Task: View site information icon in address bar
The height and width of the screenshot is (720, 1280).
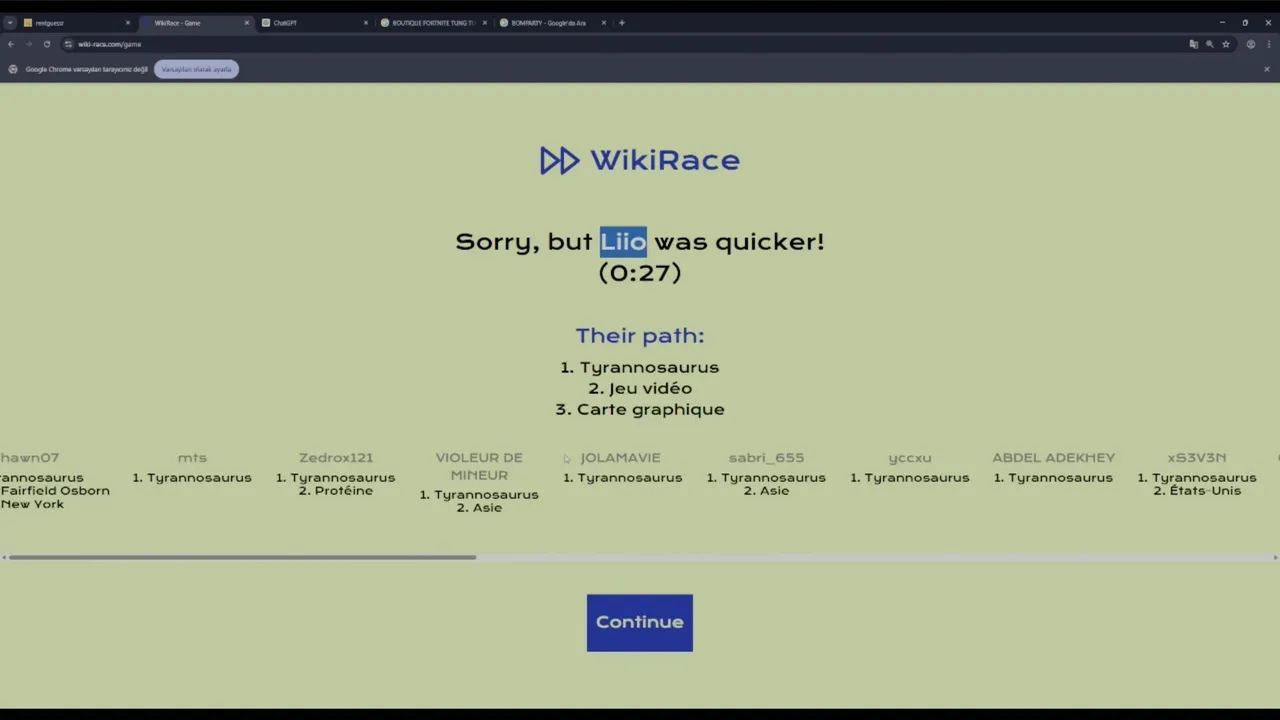Action: click(x=68, y=44)
